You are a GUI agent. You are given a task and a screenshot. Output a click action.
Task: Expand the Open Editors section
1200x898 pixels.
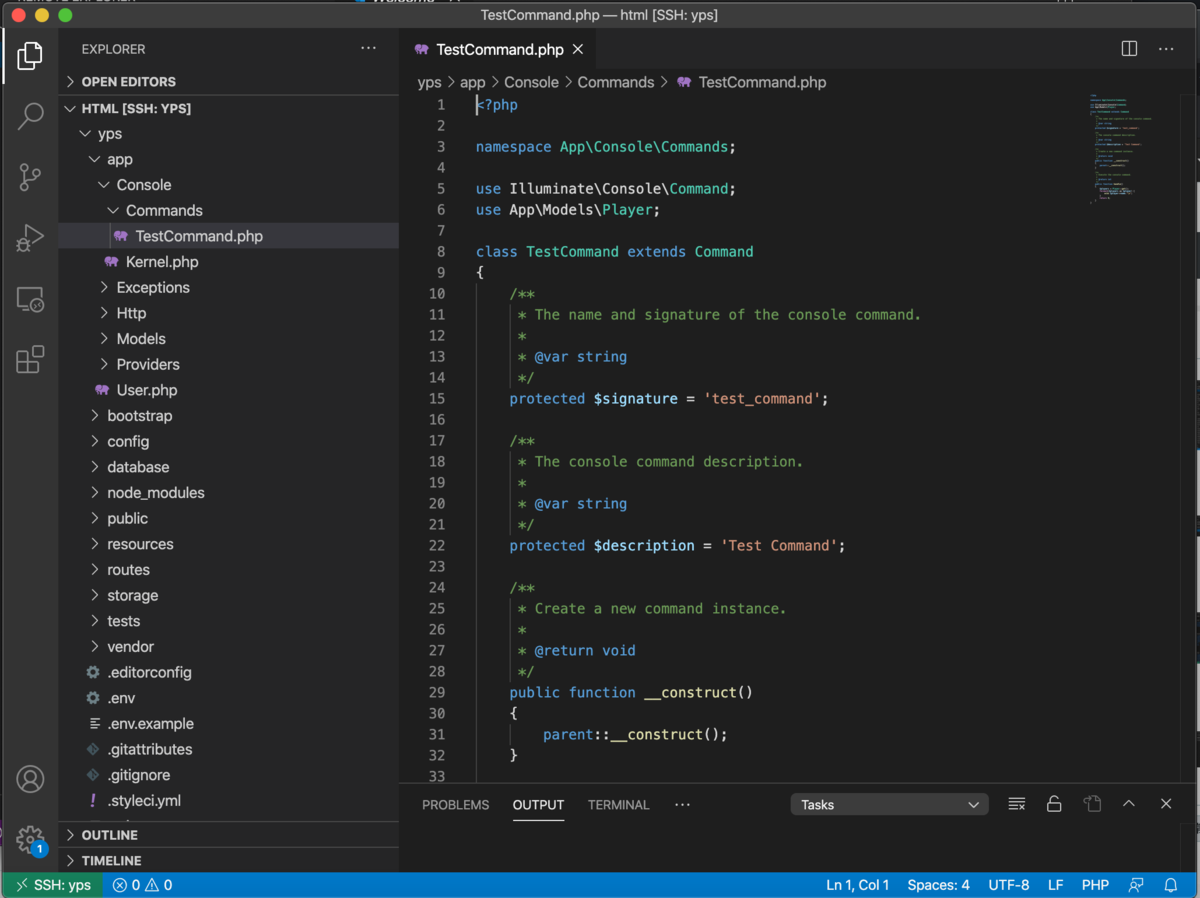(228, 82)
